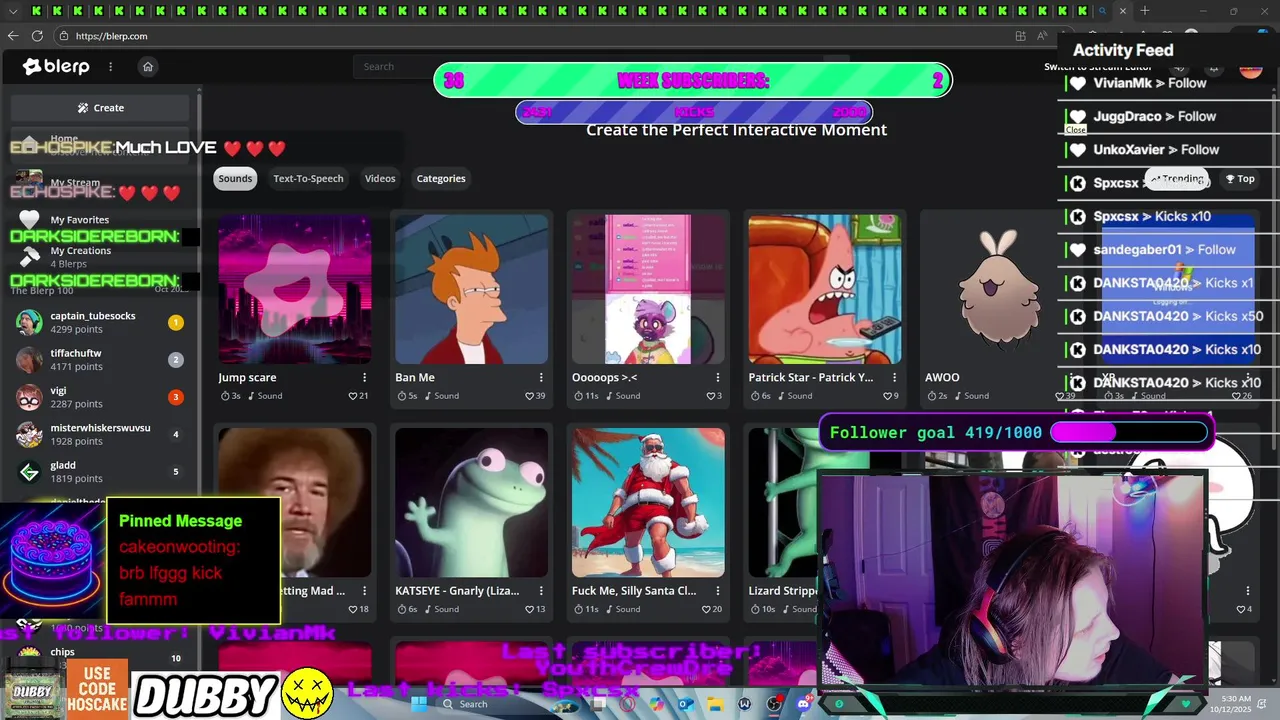Screen dimensions: 1280x720
Task: Click the gladd avatar in leaderboard
Action: tap(29, 472)
